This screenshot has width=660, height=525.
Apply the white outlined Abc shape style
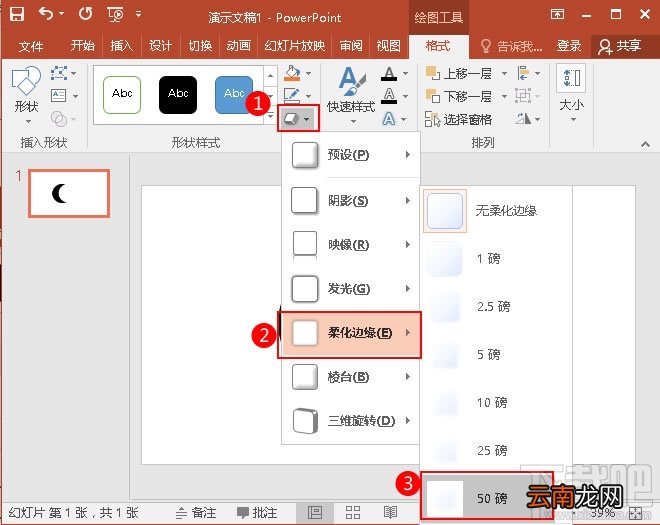point(122,95)
